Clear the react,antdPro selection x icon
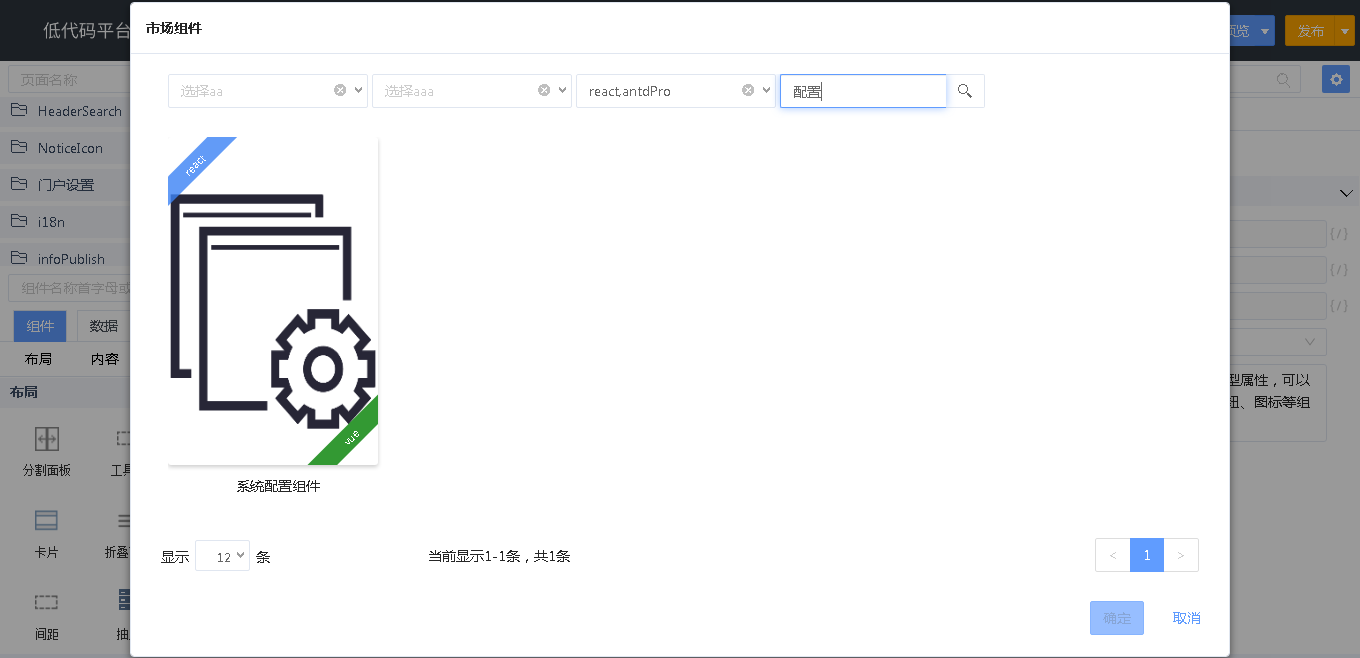This screenshot has height=658, width=1360. point(748,90)
